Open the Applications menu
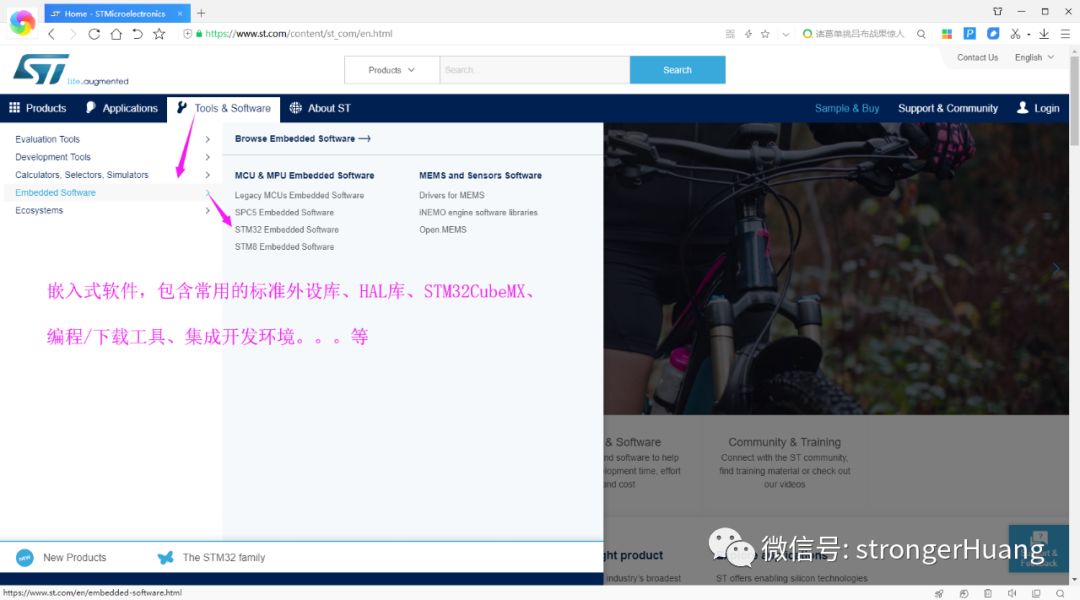 [122, 108]
